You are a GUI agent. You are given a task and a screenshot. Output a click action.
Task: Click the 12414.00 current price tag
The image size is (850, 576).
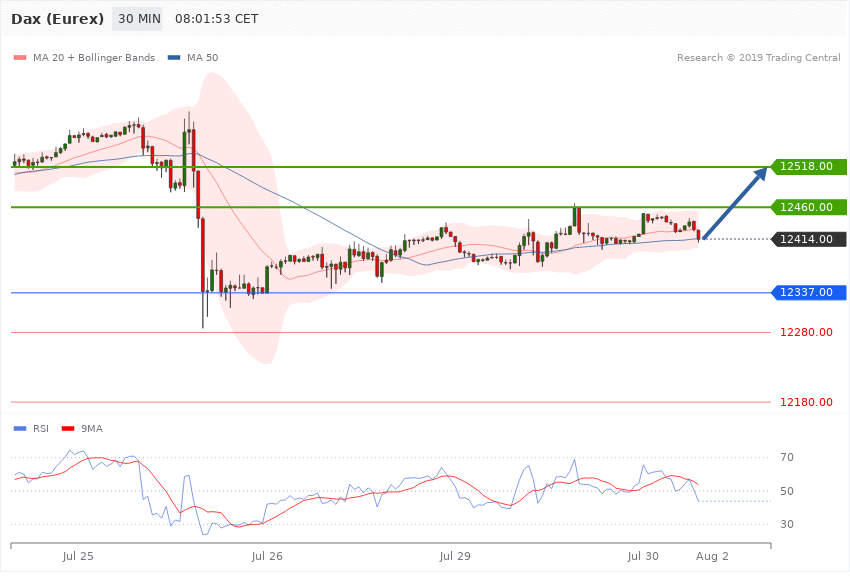tap(808, 239)
